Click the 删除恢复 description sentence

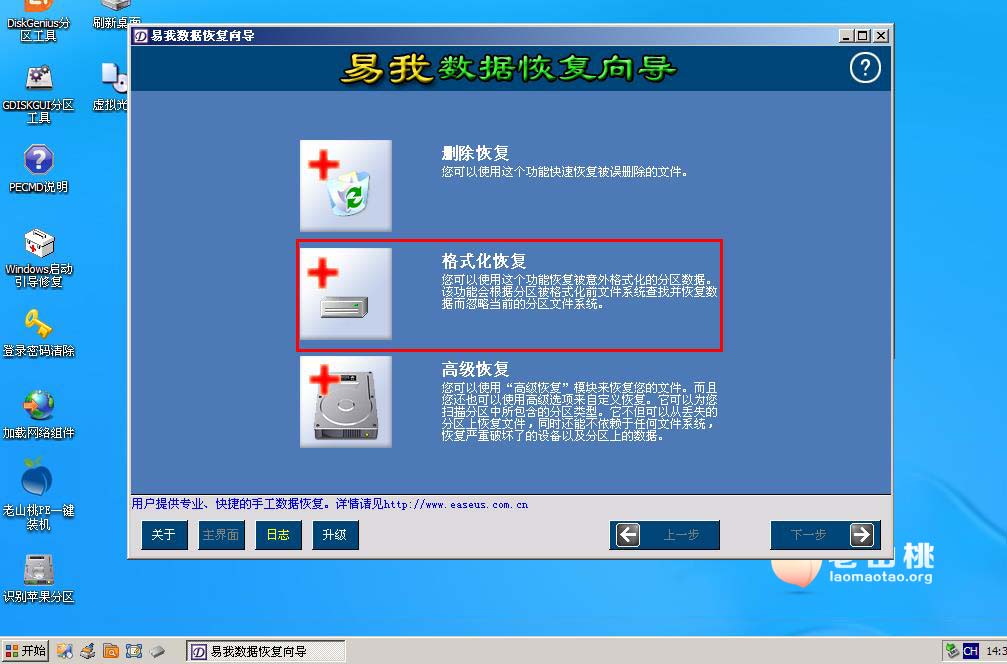click(565, 171)
